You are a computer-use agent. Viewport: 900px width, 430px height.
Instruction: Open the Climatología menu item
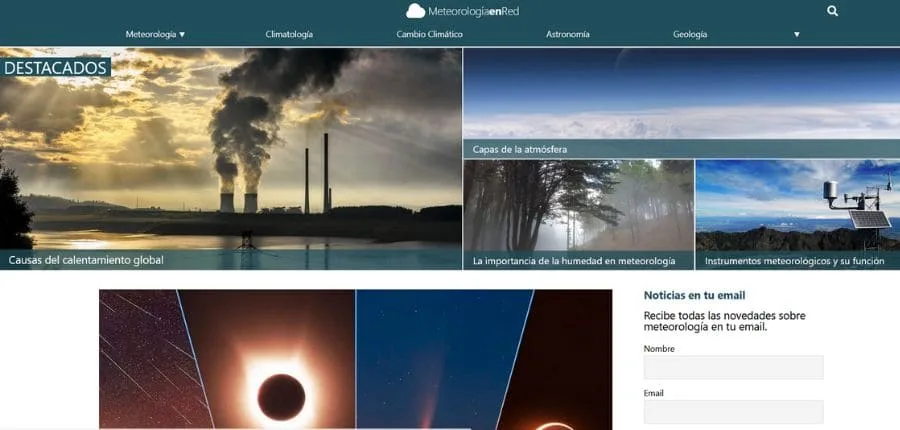(289, 34)
